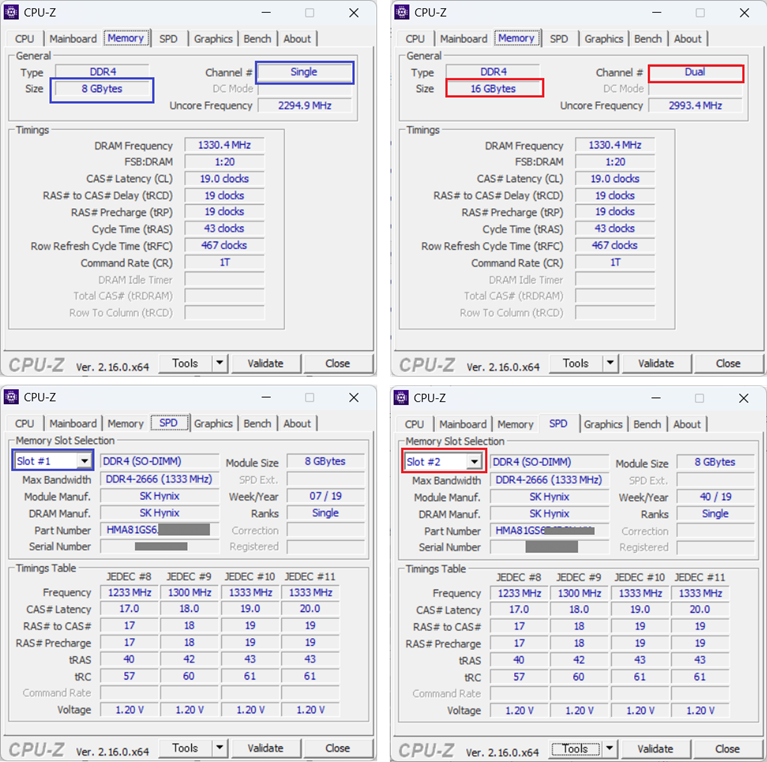Open Mainboard tab in Slot #2 SPD window
This screenshot has width=767, height=762.
click(463, 425)
